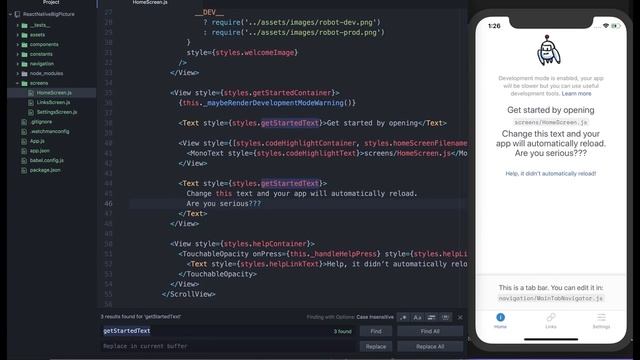
Task: Toggle whole word option in find panel
Action: 445,317
